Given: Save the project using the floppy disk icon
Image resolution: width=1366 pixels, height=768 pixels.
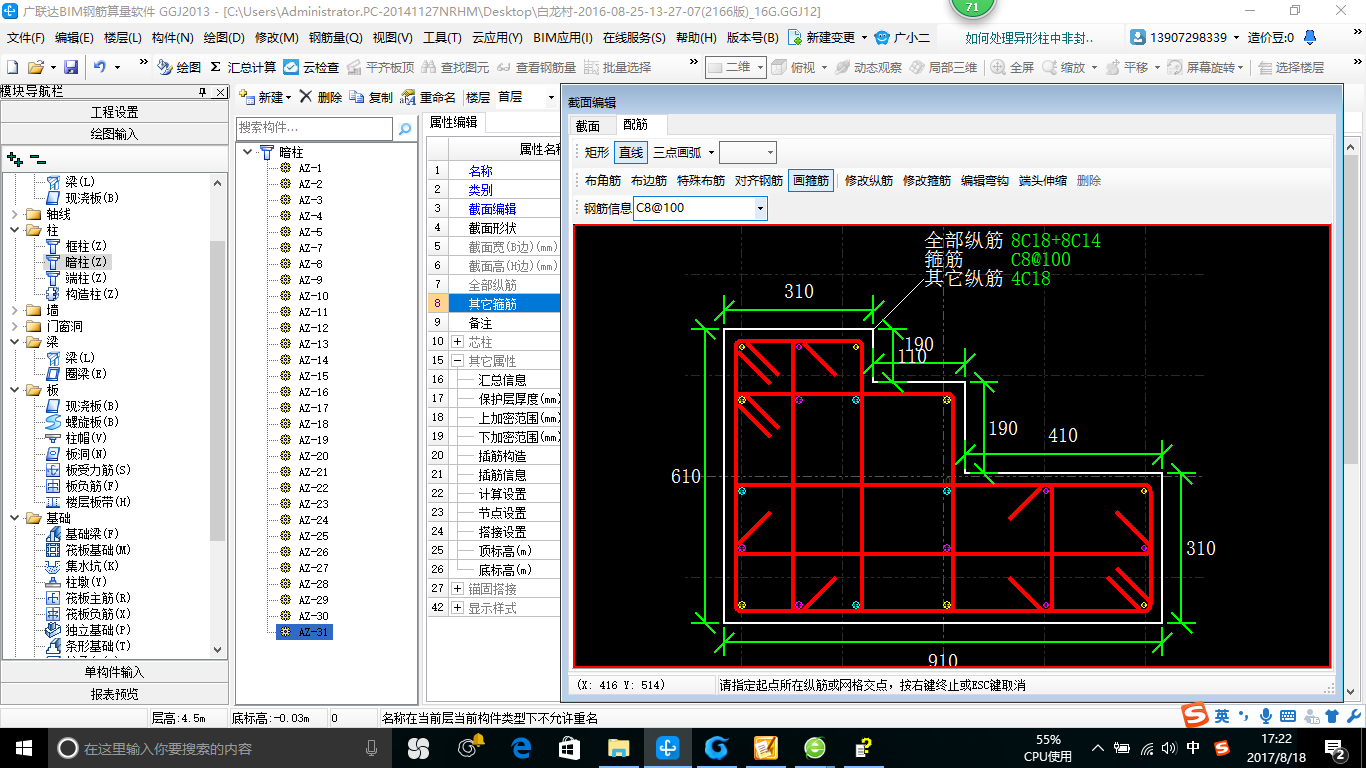Looking at the screenshot, I should pyautogui.click(x=71, y=67).
